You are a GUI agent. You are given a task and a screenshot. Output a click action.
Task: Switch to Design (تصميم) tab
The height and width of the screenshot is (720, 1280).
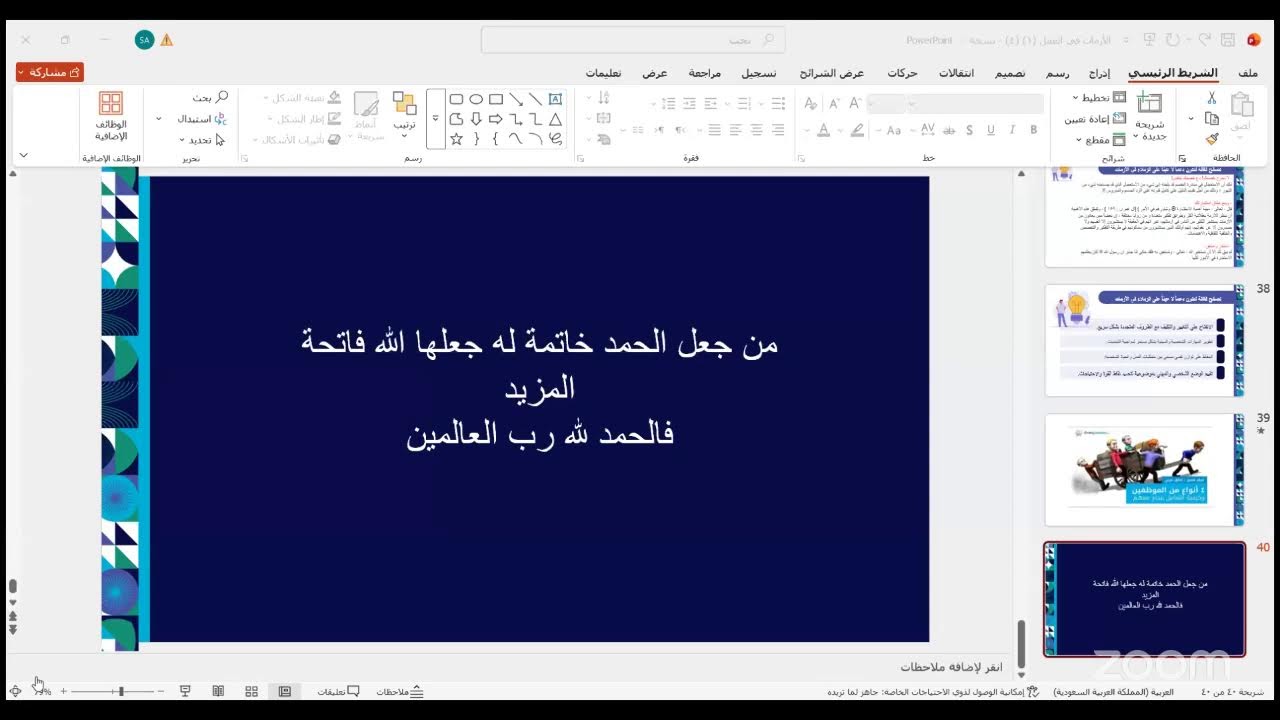[x=1009, y=73]
